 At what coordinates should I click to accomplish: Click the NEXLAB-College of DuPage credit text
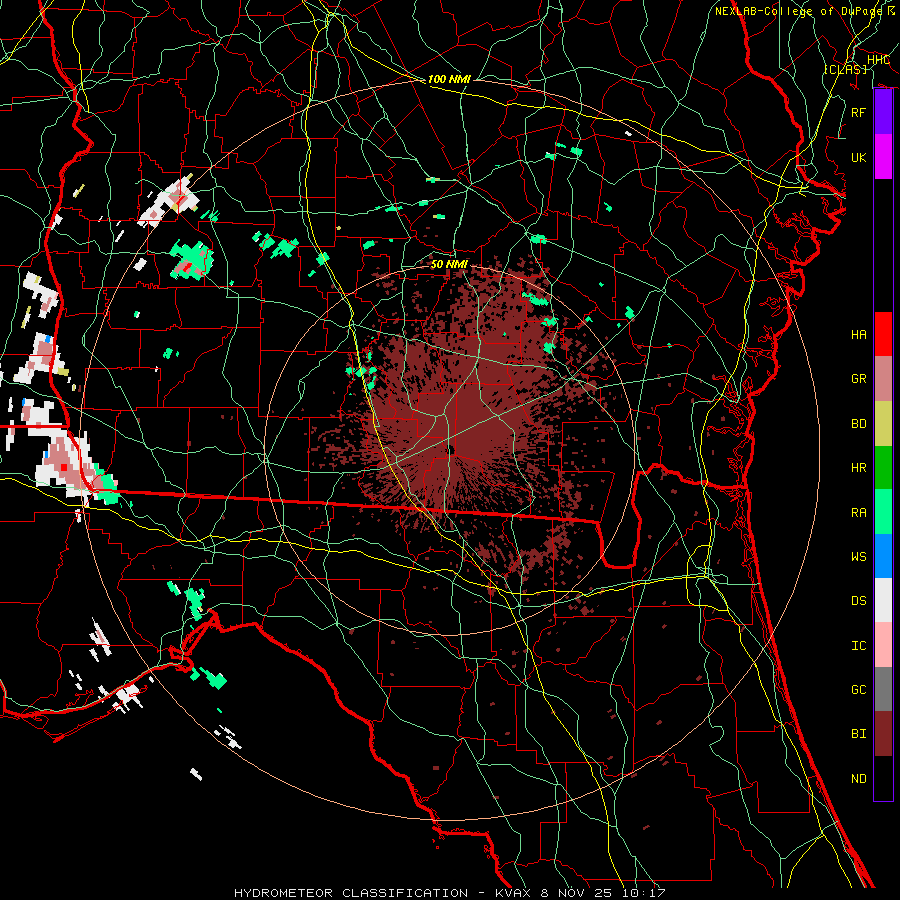[x=798, y=11]
